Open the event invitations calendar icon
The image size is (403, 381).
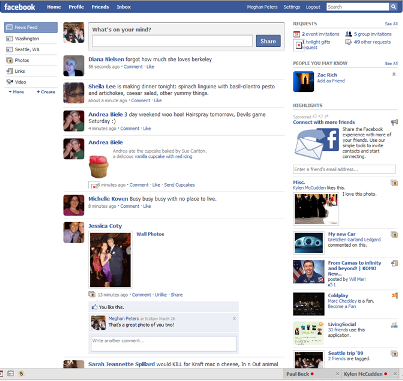pos(296,34)
